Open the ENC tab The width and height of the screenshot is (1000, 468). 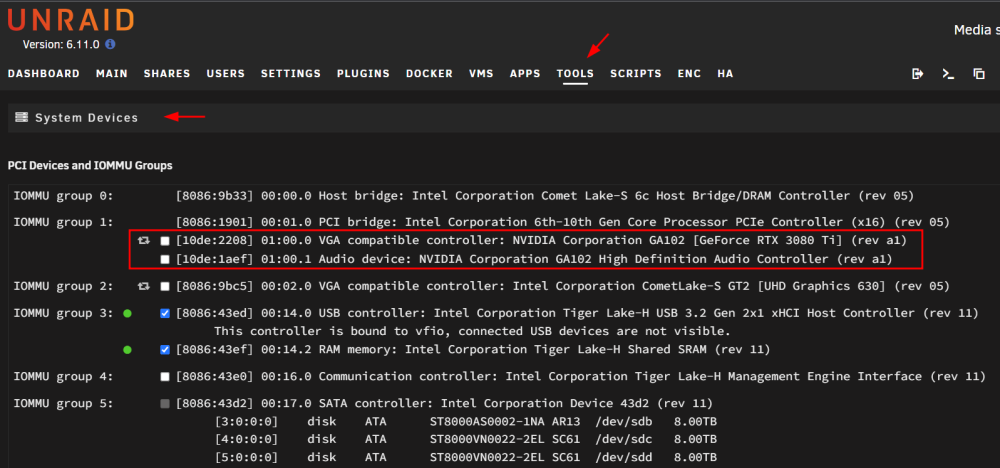(689, 74)
